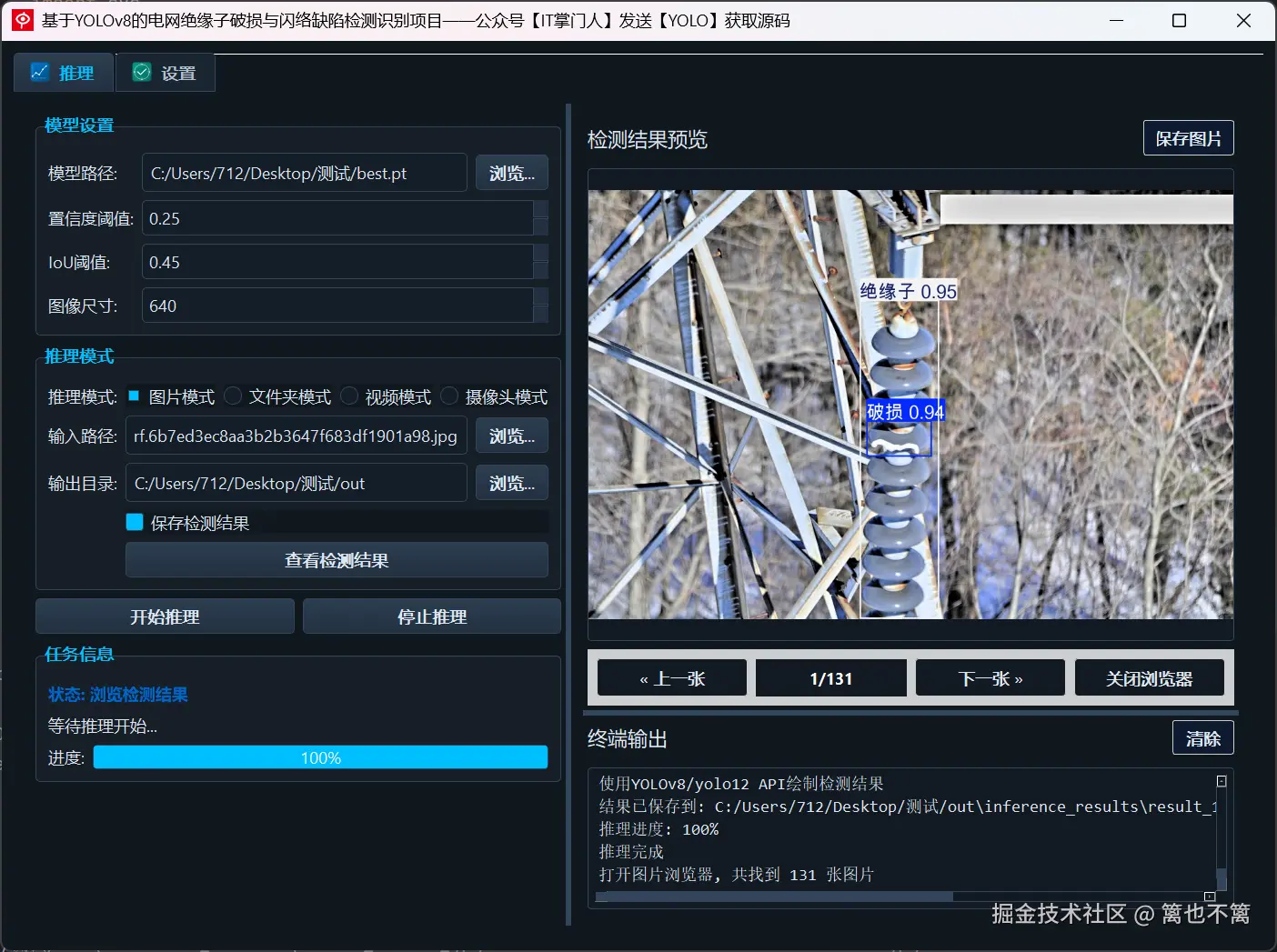1277x952 pixels.
Task: Click the 100% progress bar
Action: coord(320,757)
